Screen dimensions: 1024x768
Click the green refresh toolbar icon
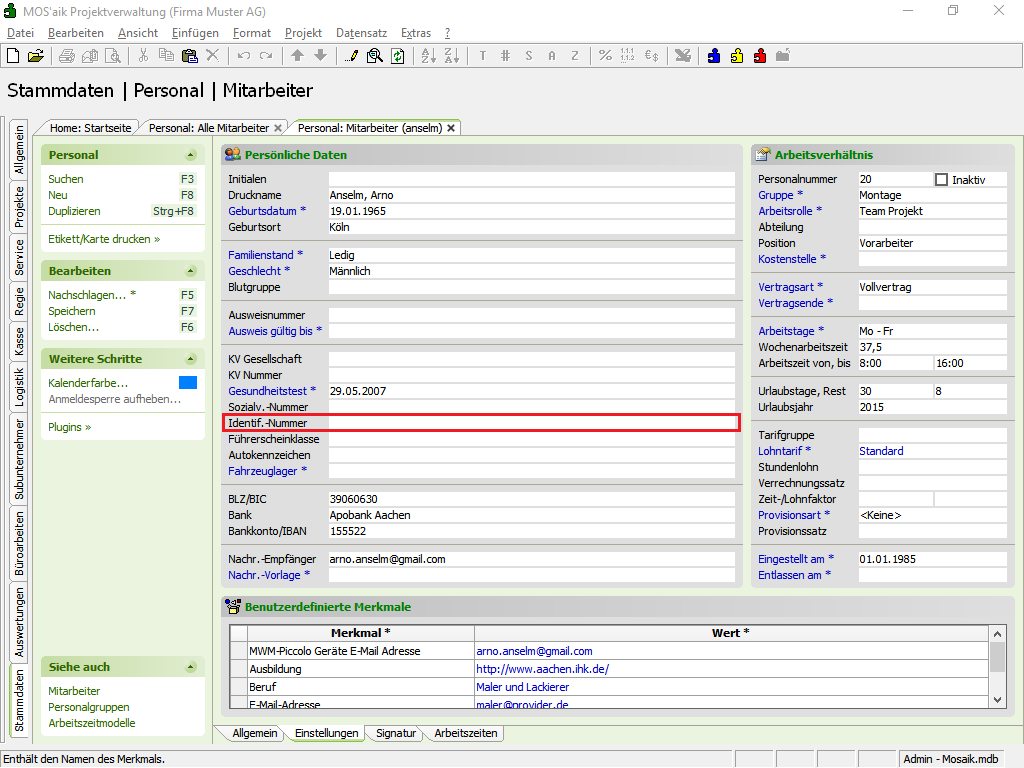[397, 56]
